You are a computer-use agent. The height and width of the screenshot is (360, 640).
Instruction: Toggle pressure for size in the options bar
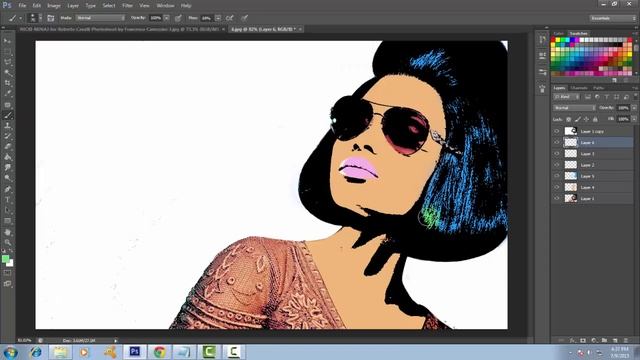point(244,18)
